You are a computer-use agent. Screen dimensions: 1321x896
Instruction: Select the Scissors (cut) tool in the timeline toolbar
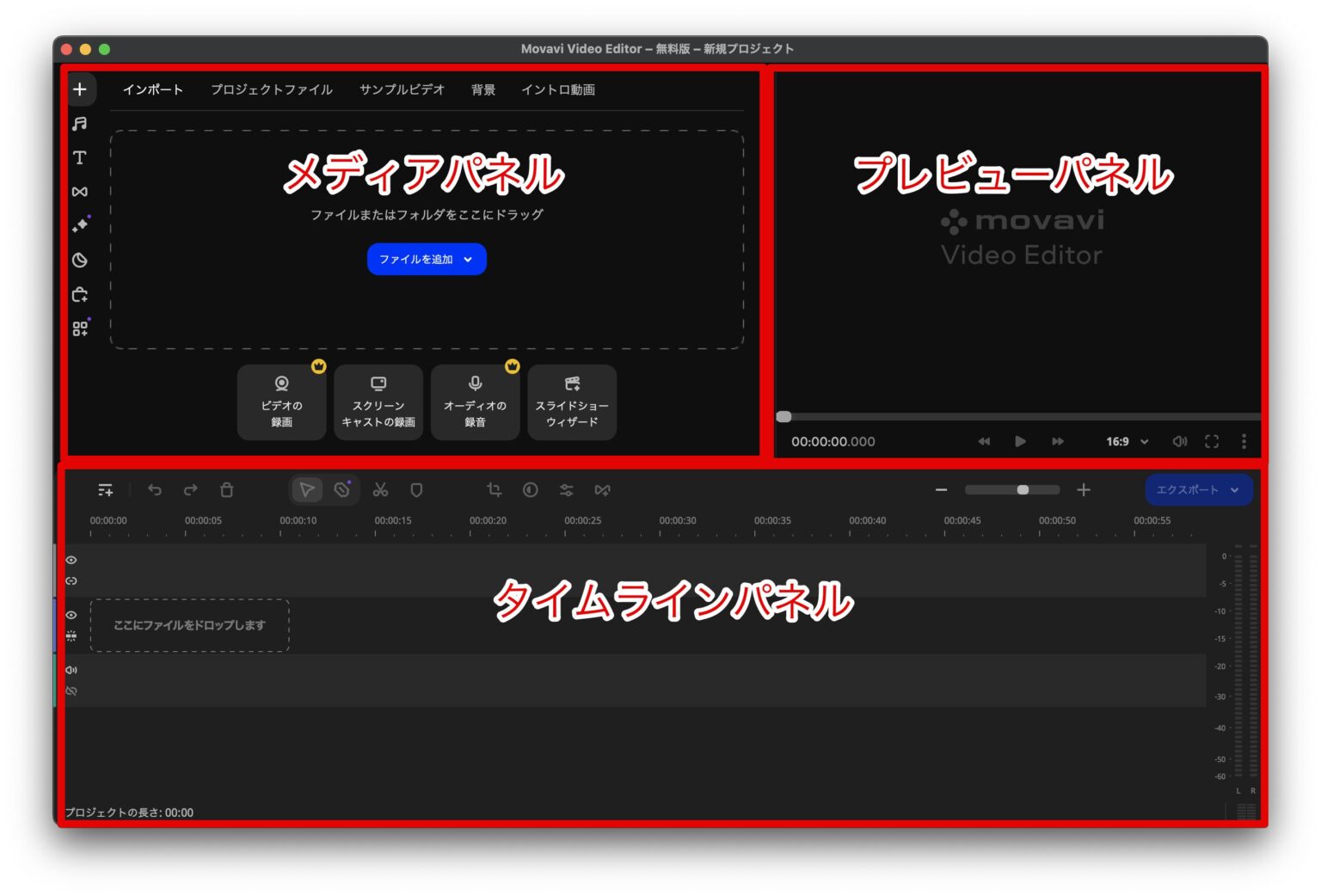point(381,489)
